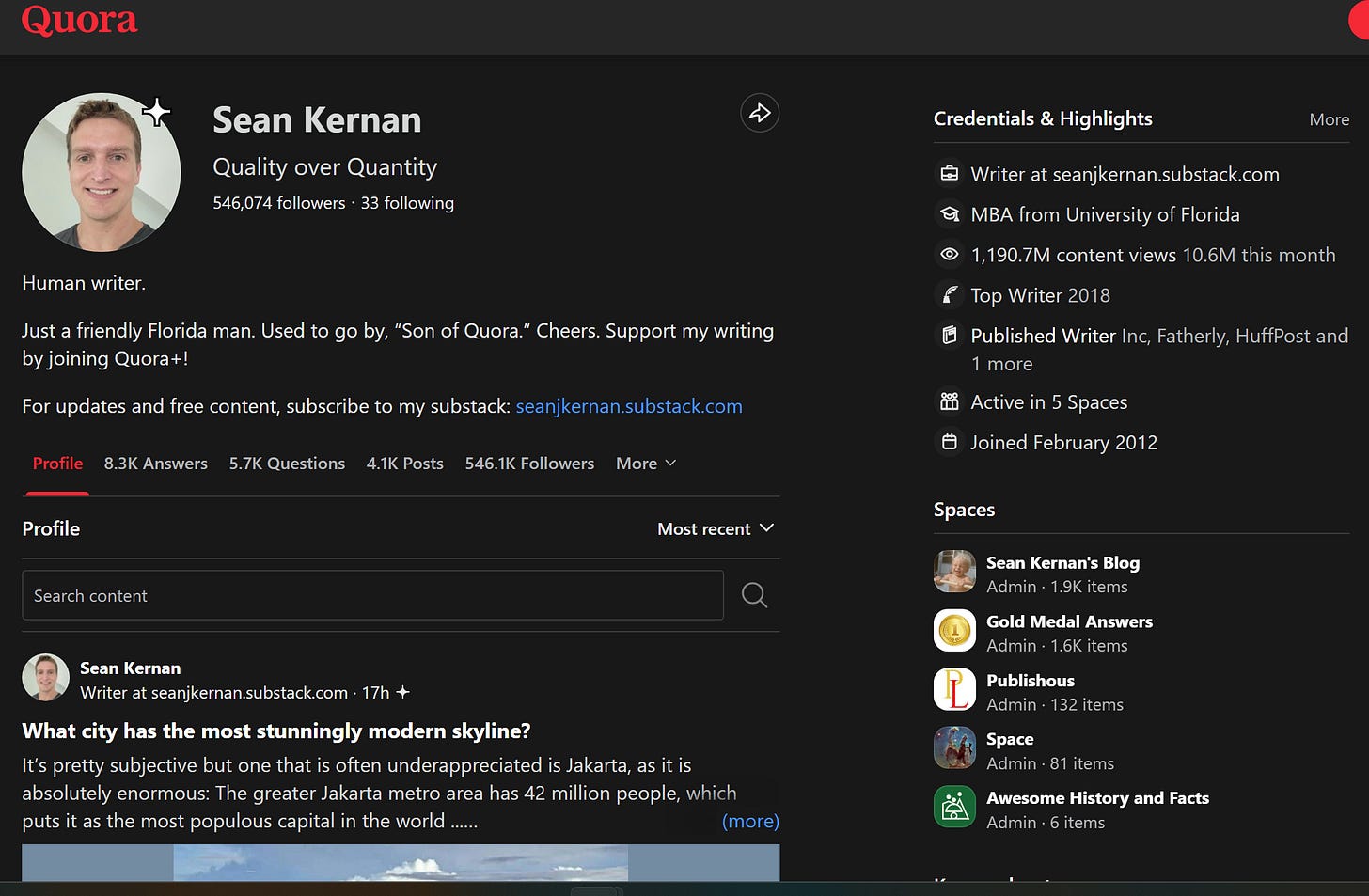The height and width of the screenshot is (896, 1369).
Task: Click the Quora logo
Action: [x=79, y=20]
